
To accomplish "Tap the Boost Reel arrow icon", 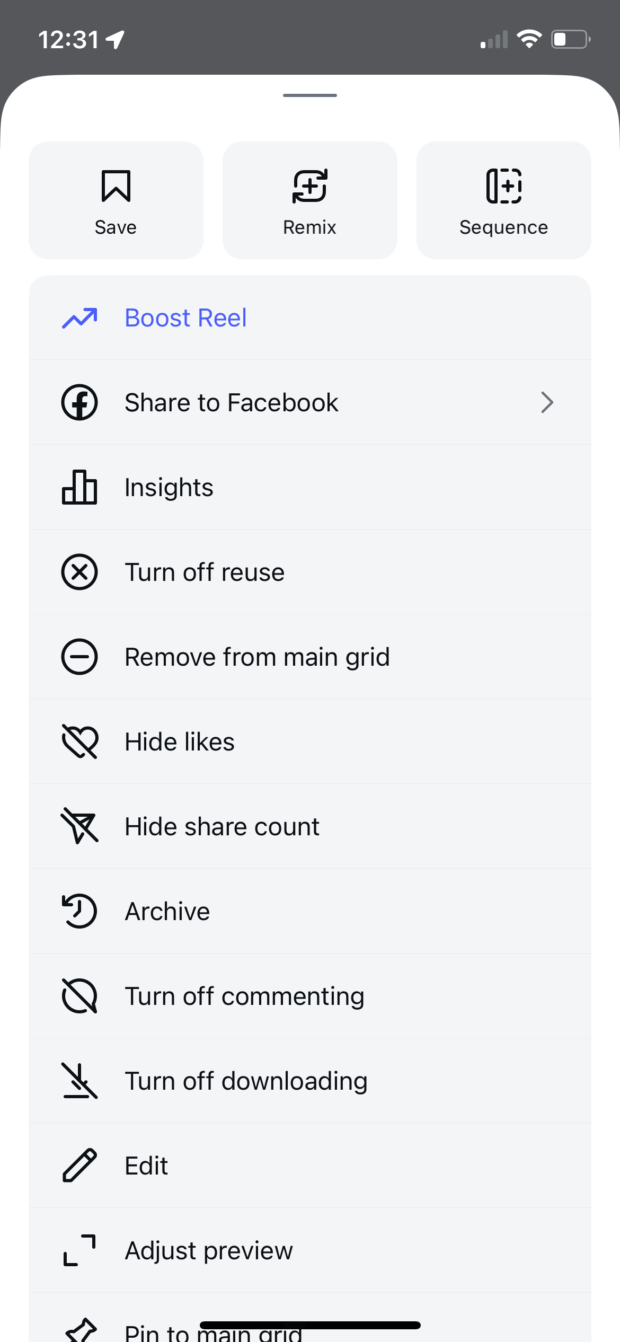I will pos(80,318).
